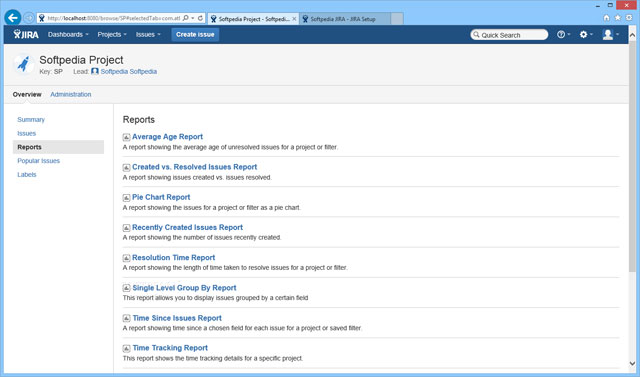640x377 pixels.
Task: Select the Softpedia Project browser tab
Action: click(x=253, y=19)
